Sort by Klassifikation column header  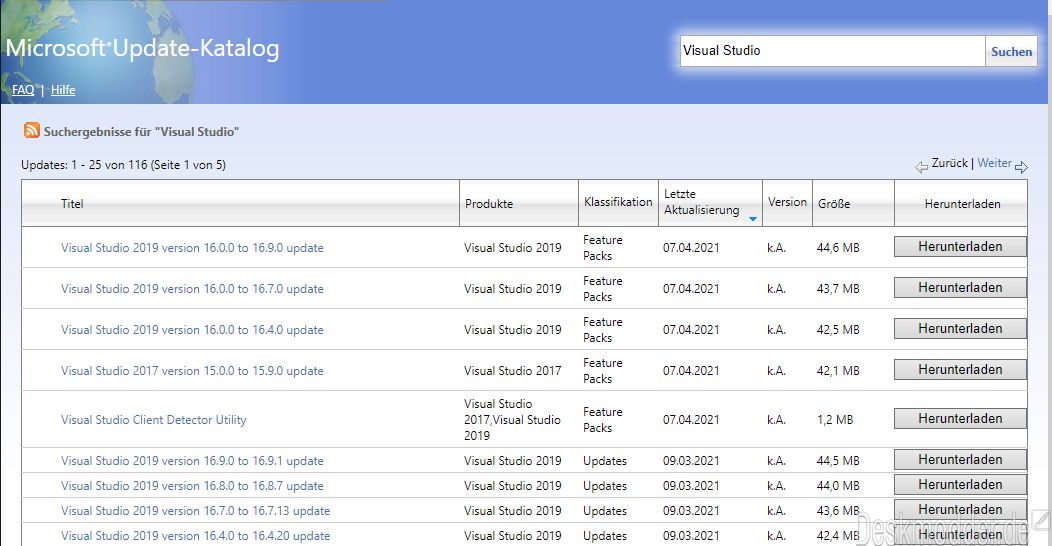(618, 202)
